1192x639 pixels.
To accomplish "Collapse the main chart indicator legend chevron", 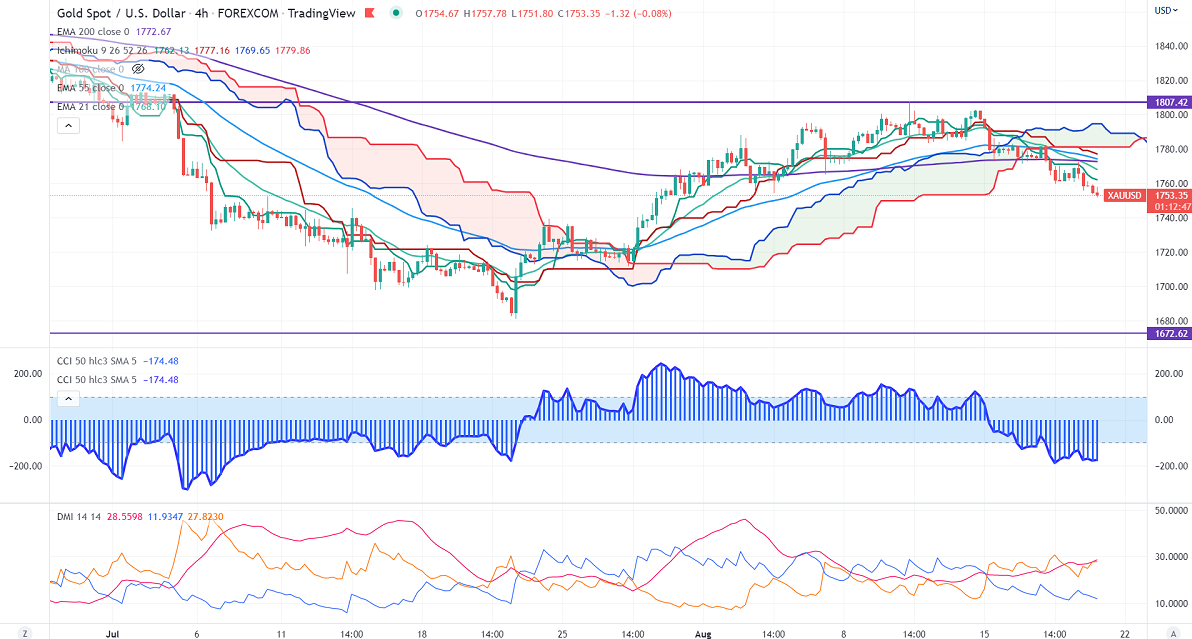I will (x=68, y=125).
